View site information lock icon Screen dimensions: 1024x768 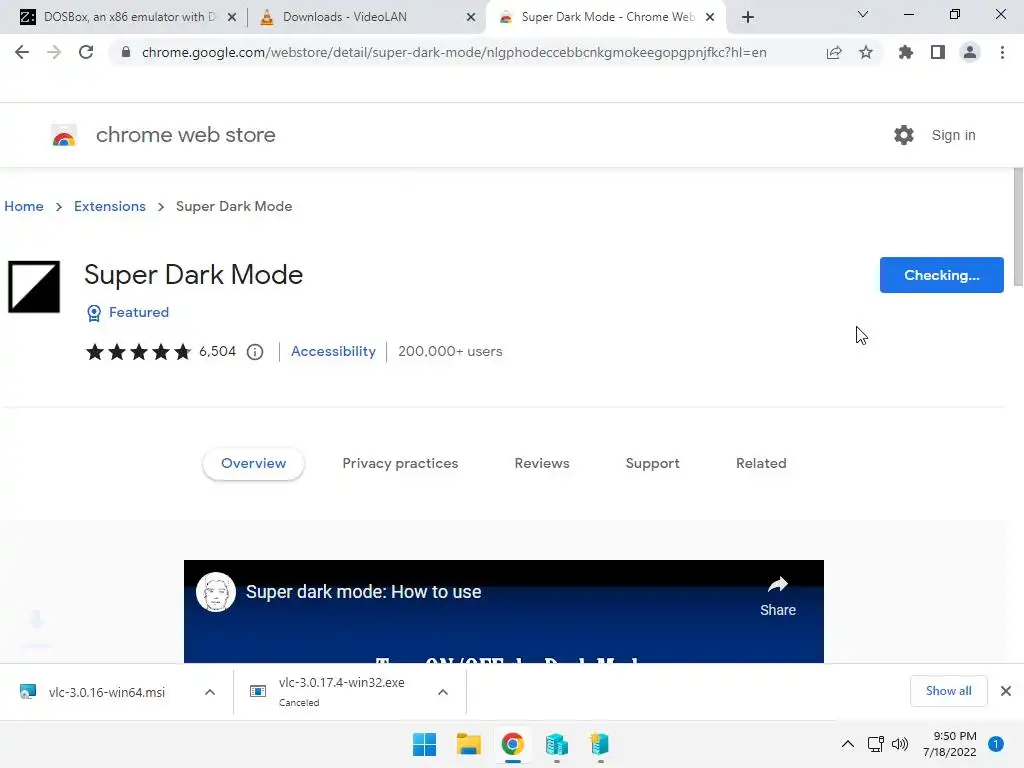(126, 52)
